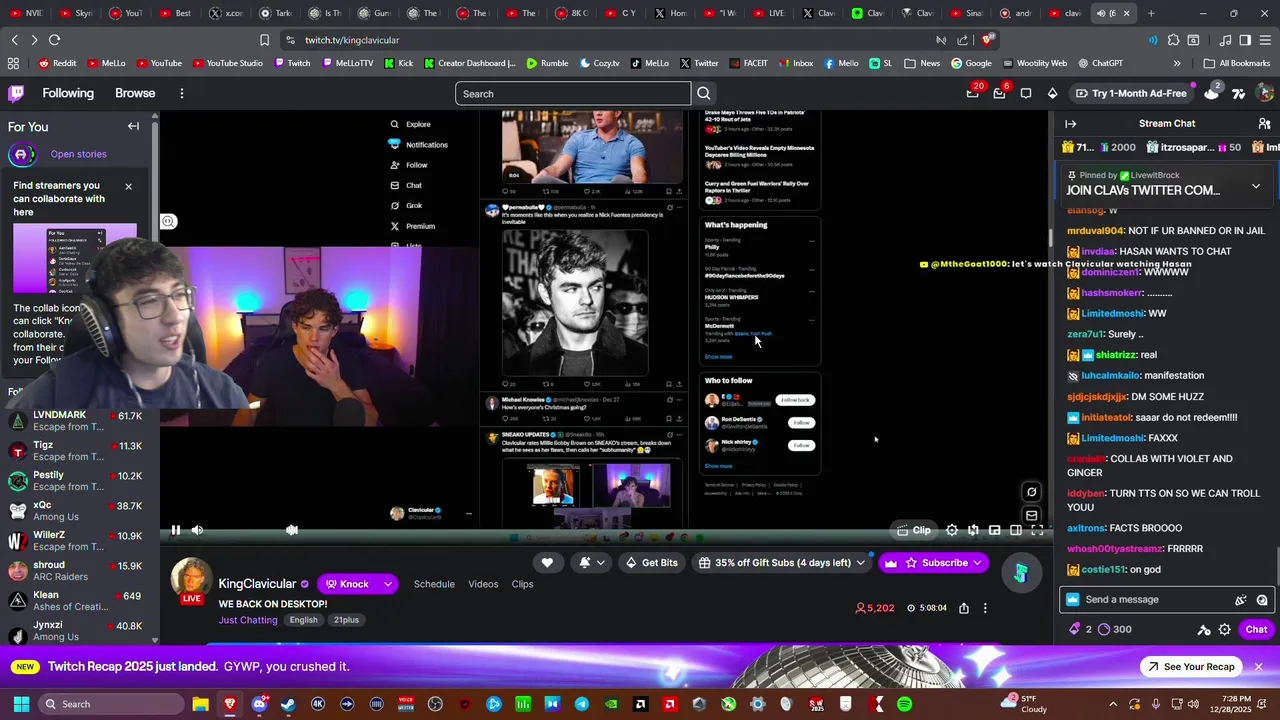Open the Browse page
This screenshot has width=1280, height=720.
click(135, 93)
